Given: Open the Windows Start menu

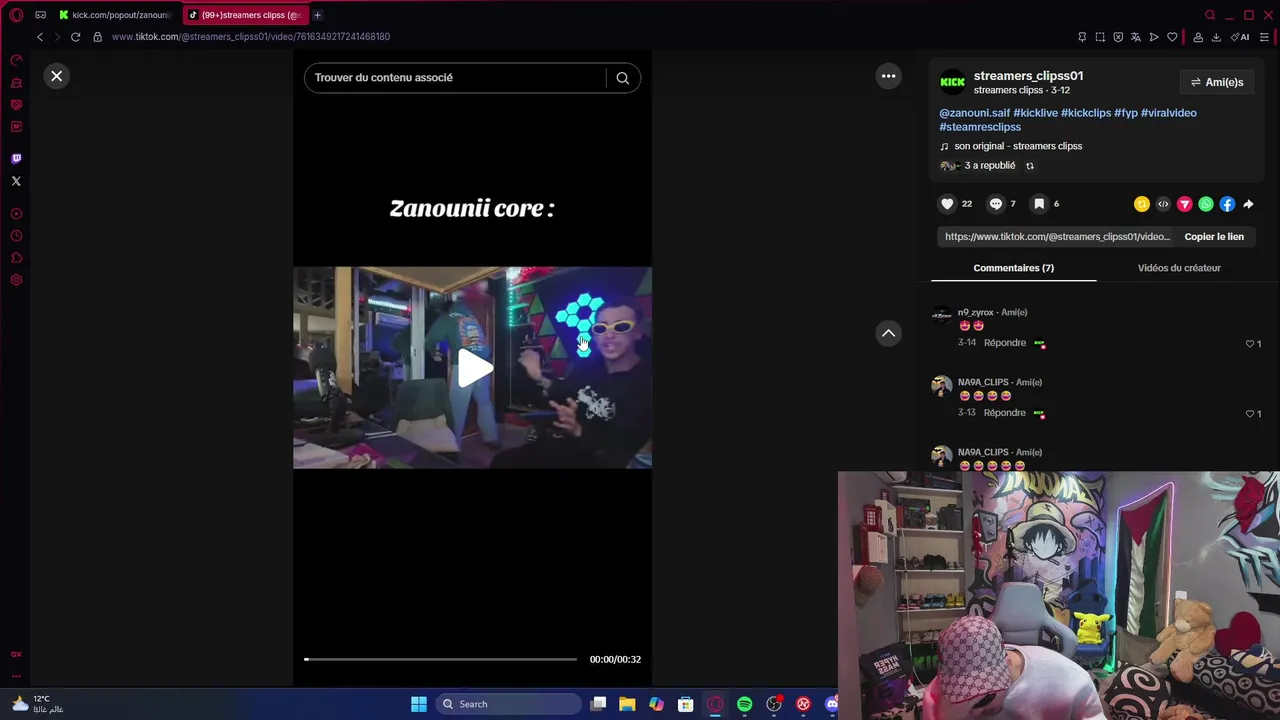Looking at the screenshot, I should coord(419,704).
